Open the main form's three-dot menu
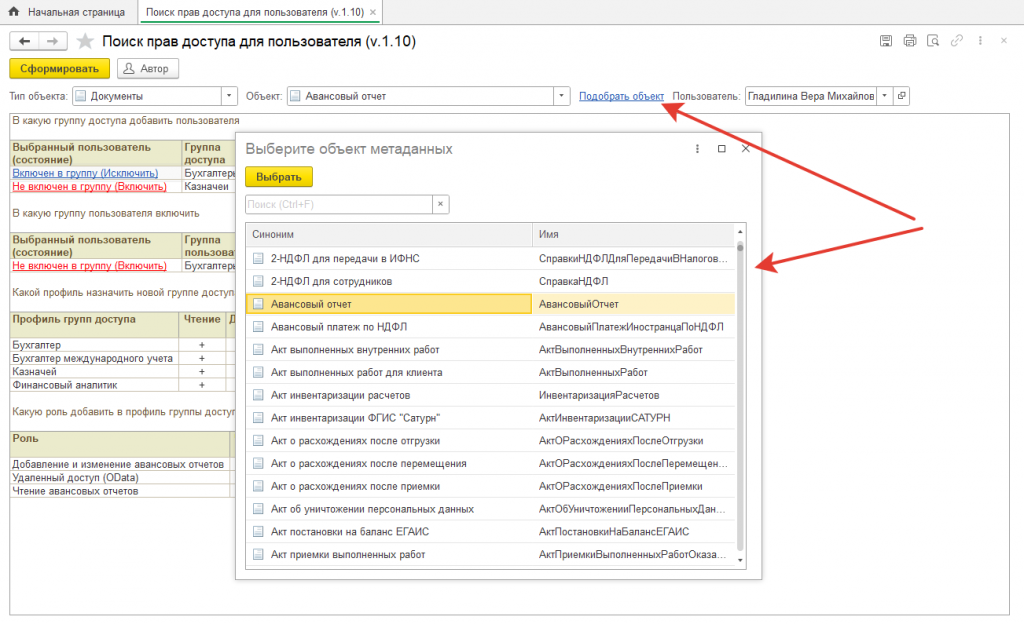 [x=980, y=40]
